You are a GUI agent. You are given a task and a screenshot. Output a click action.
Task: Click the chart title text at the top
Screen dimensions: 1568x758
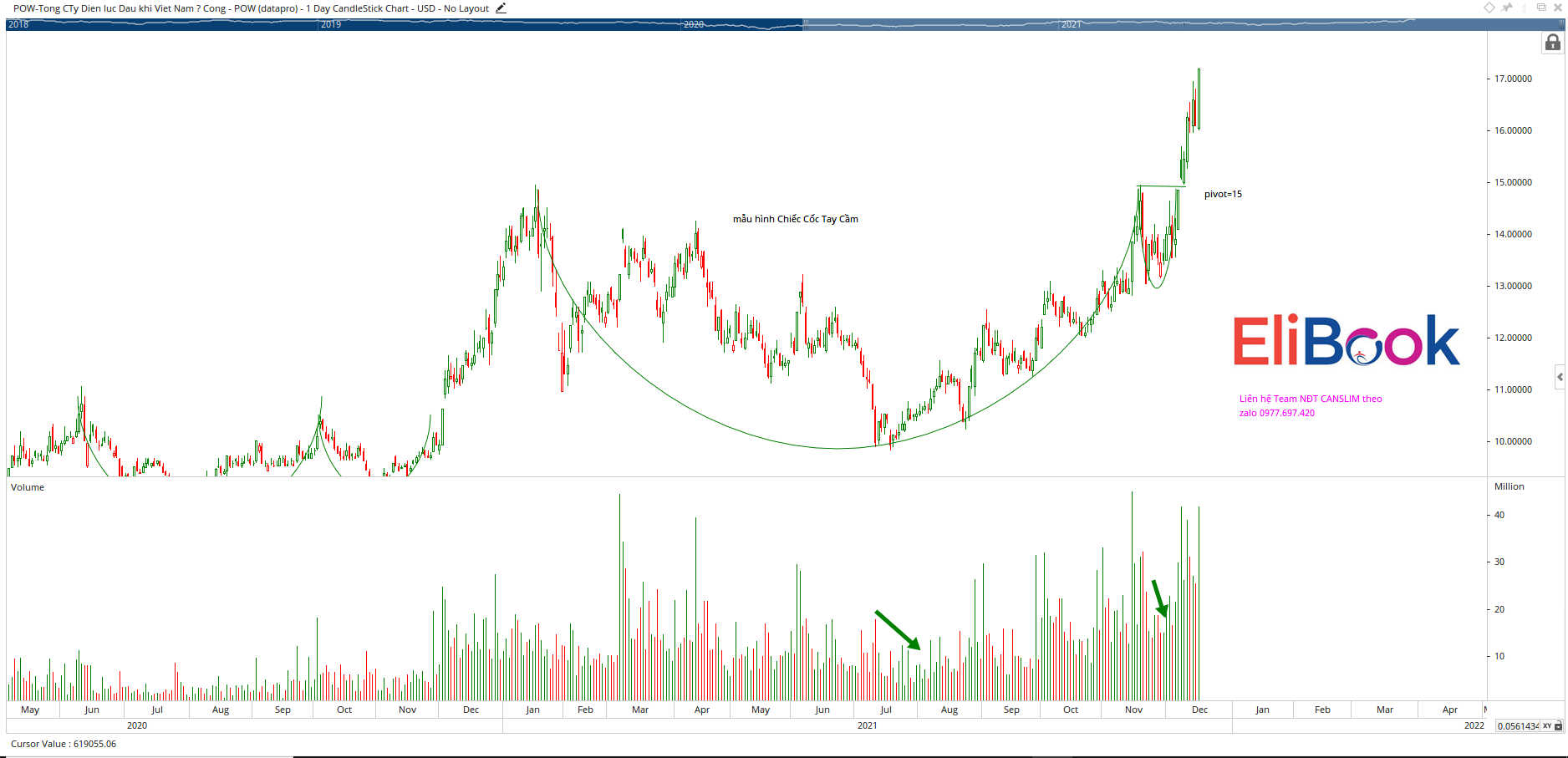[x=251, y=8]
